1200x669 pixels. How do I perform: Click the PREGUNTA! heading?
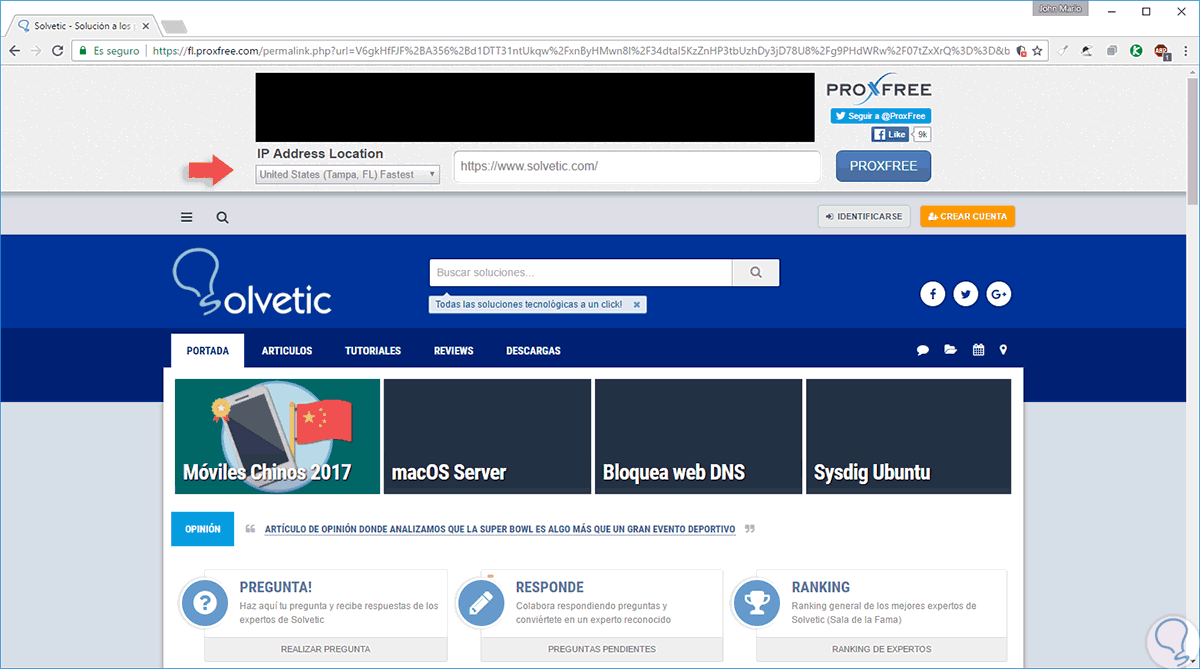point(276,587)
